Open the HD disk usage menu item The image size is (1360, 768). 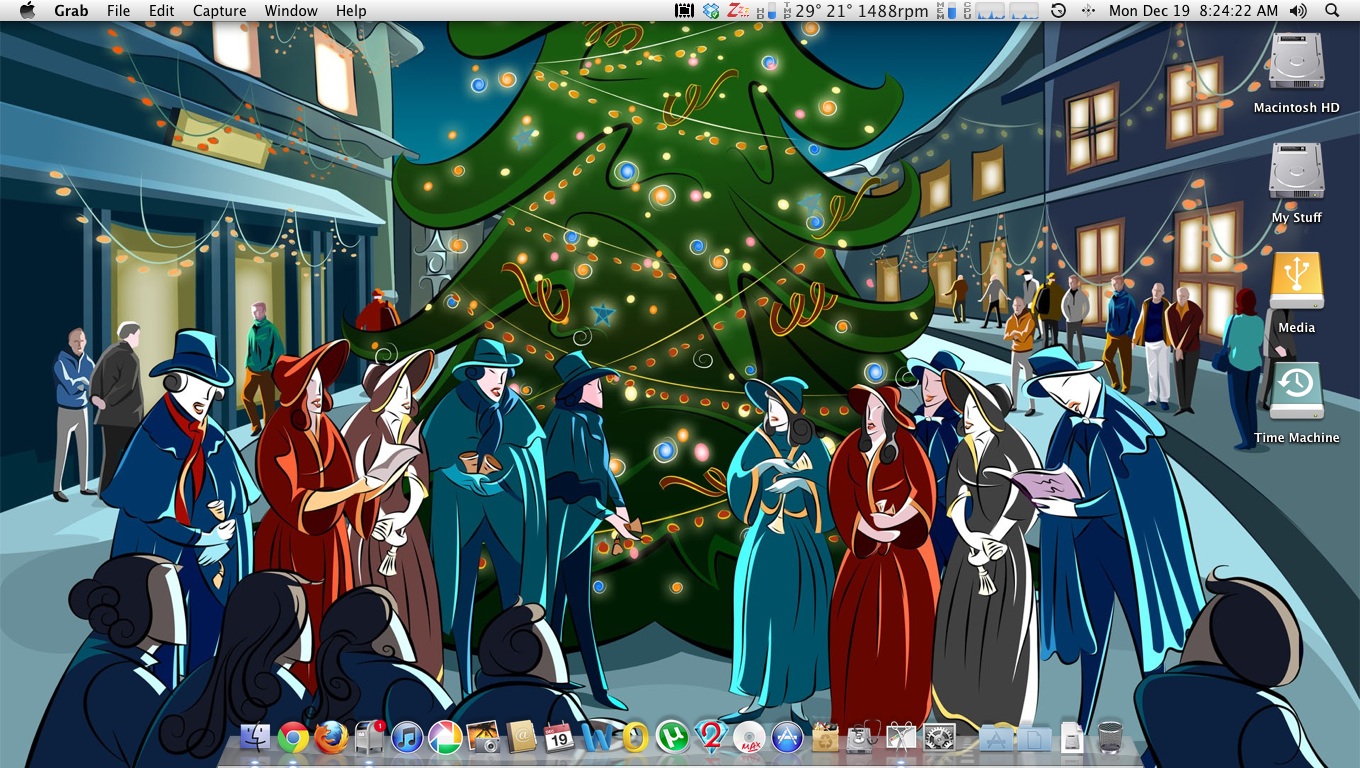[765, 10]
